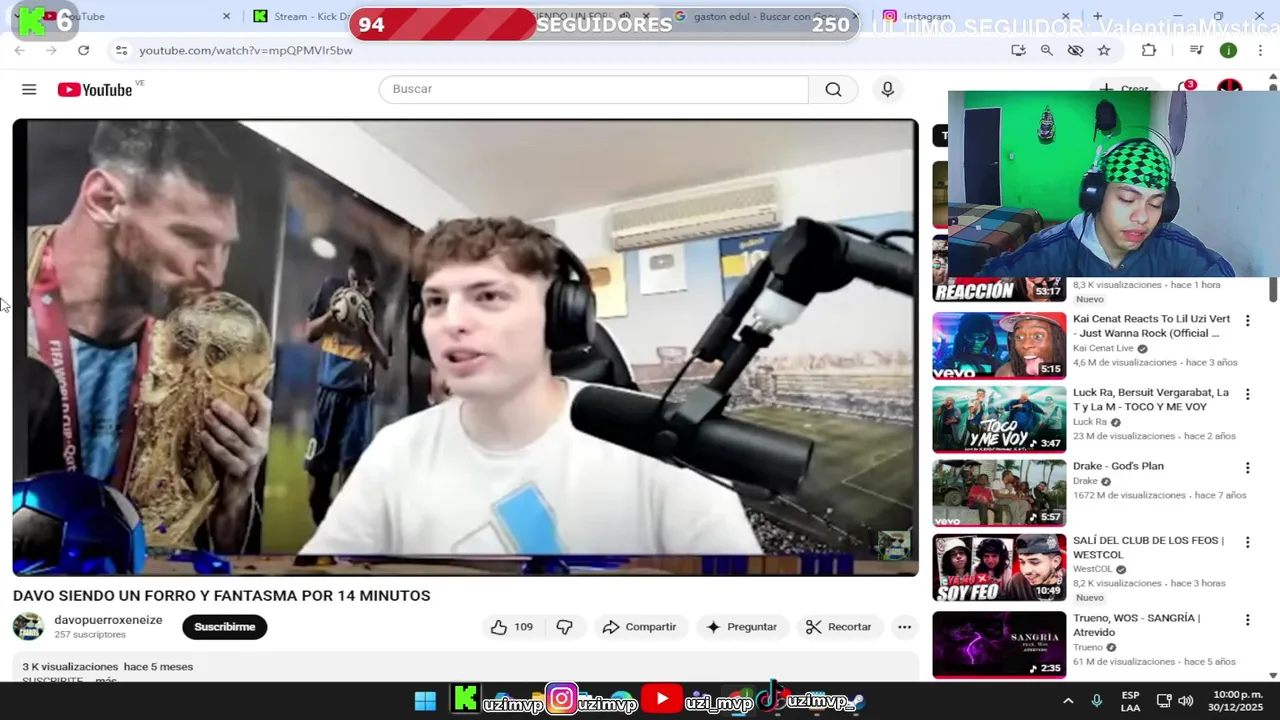Open the browser extensions puzzle icon

[1149, 50]
